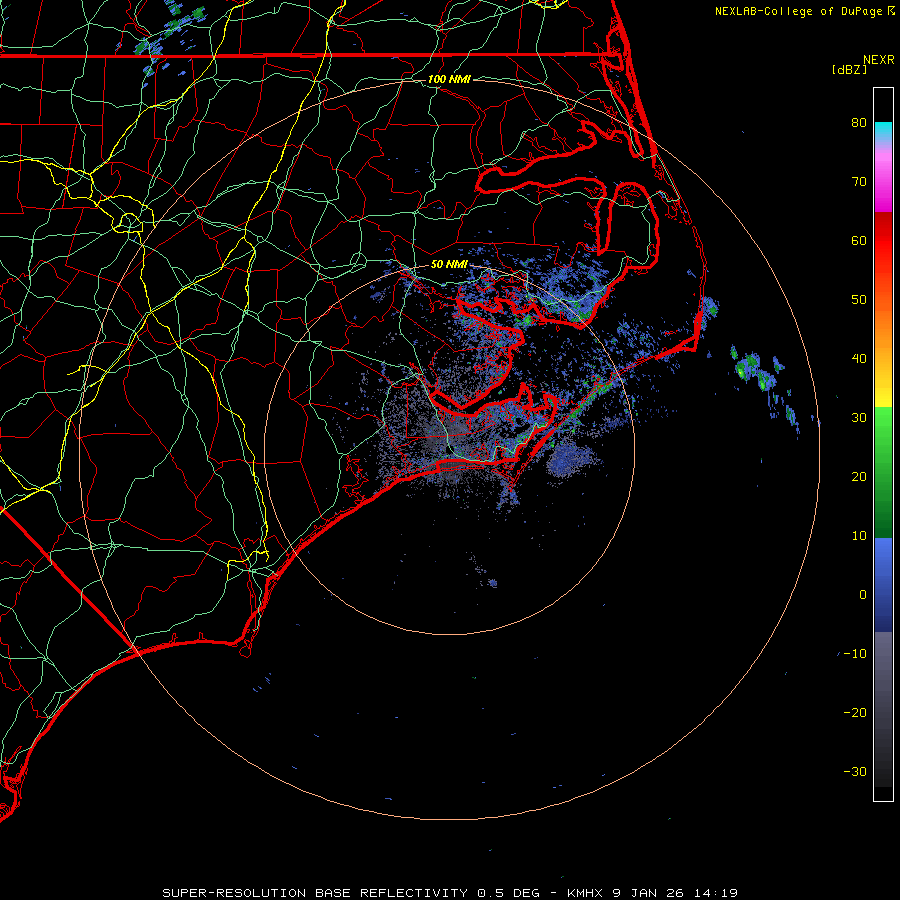Click the 14:19 timestamp in the caption
The width and height of the screenshot is (900, 900).
click(715, 893)
